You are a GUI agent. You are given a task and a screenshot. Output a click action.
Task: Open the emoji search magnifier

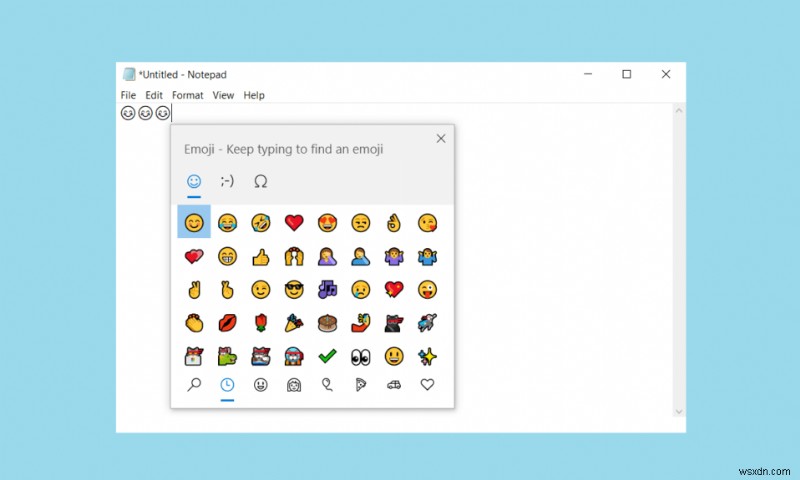point(194,385)
